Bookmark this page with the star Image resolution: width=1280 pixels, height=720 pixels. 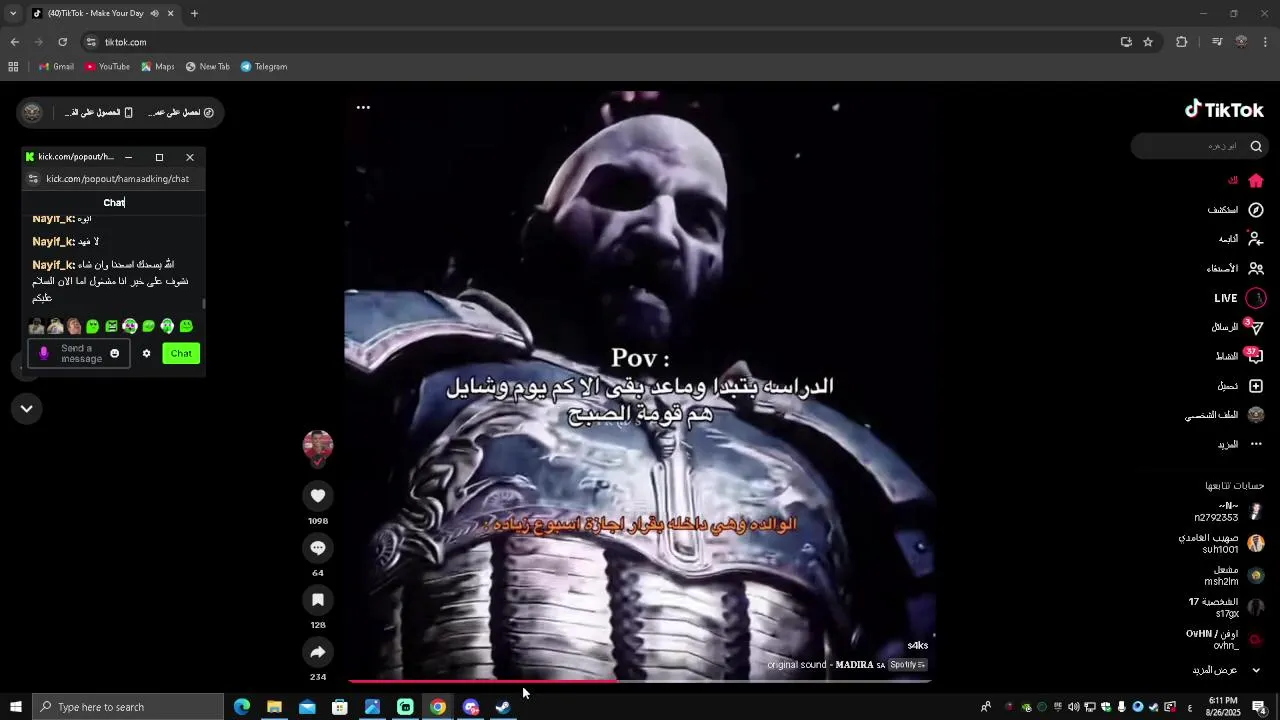coord(1148,42)
